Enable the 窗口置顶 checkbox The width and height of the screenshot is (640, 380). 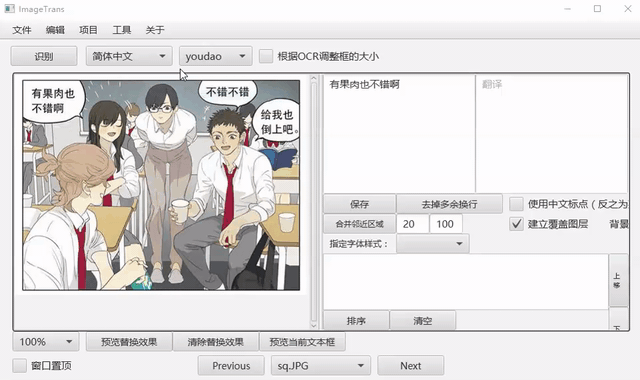pos(19,365)
